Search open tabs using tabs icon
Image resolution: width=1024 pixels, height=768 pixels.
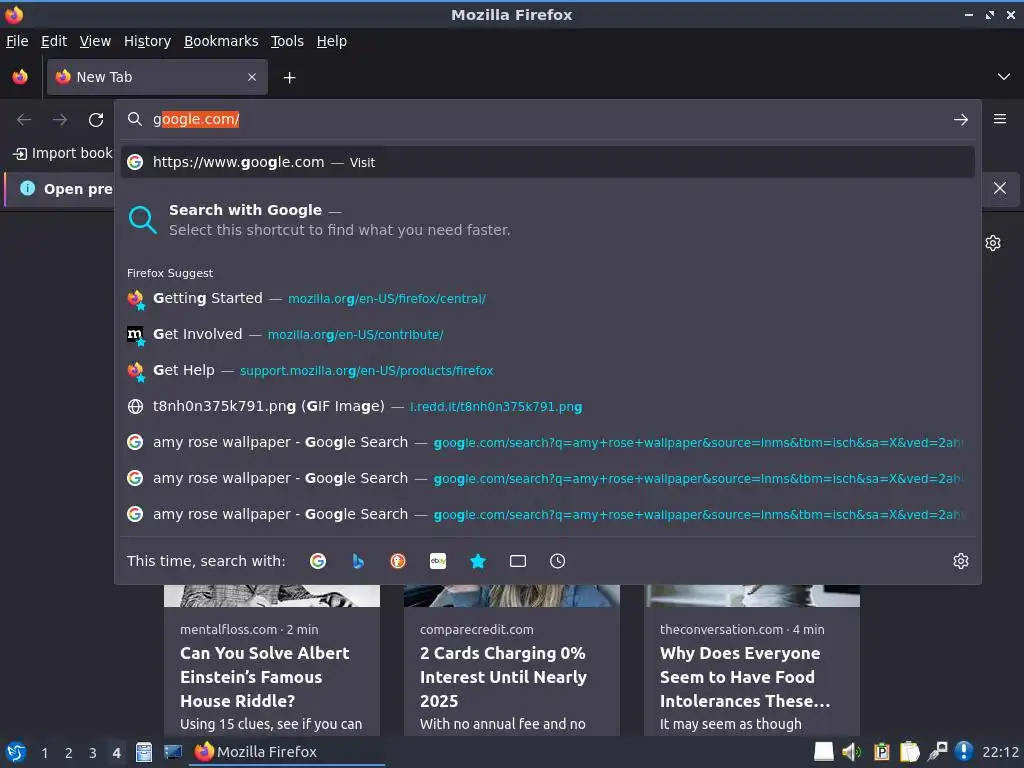pyautogui.click(x=518, y=561)
